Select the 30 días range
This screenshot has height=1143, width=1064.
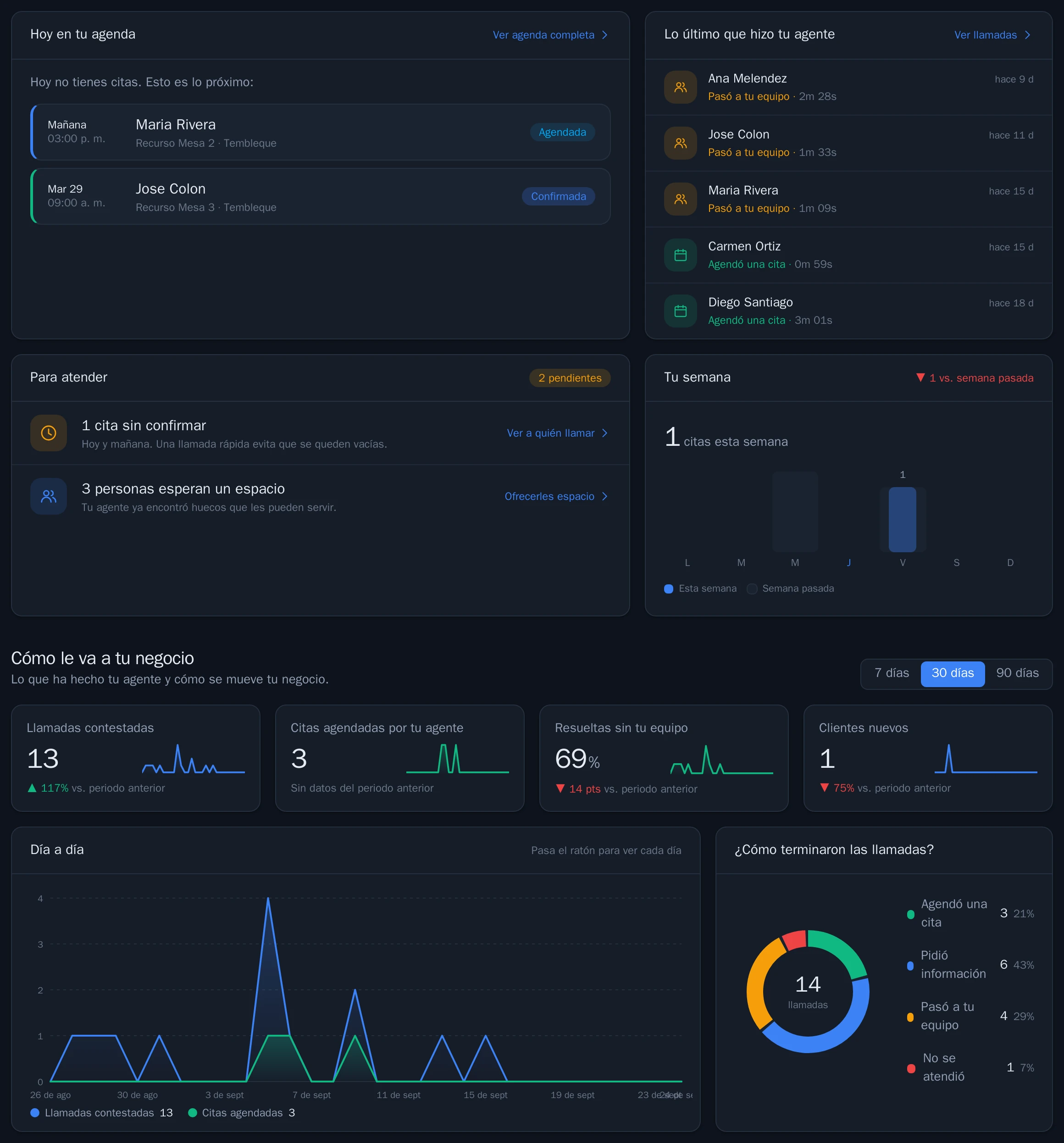point(953,673)
